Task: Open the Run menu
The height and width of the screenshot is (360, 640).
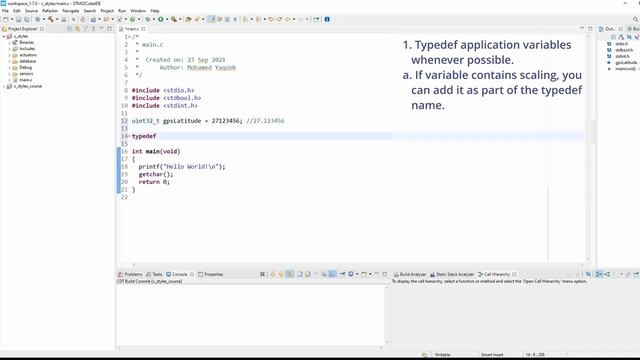Action: [122, 11]
